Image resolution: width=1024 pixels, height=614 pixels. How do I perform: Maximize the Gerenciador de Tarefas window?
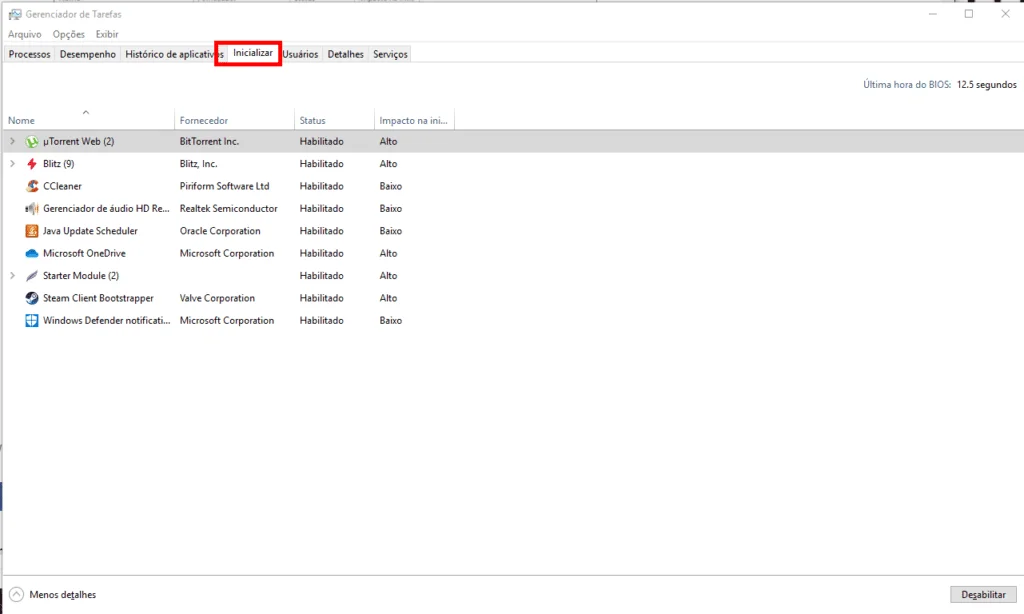point(968,14)
